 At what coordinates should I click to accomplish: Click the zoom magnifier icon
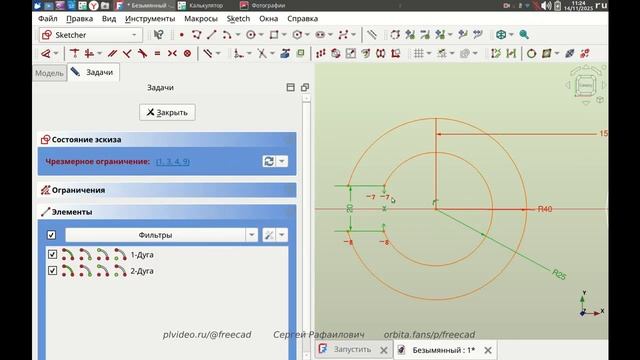tap(524, 35)
